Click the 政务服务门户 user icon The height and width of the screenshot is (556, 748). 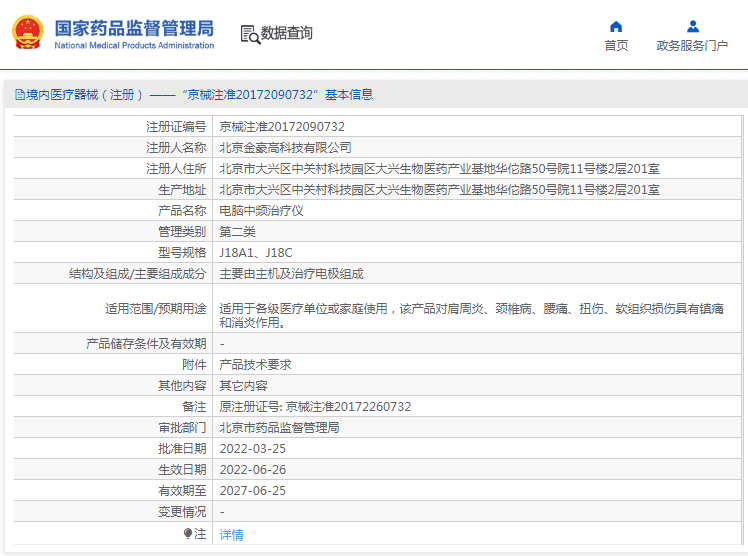(x=693, y=27)
